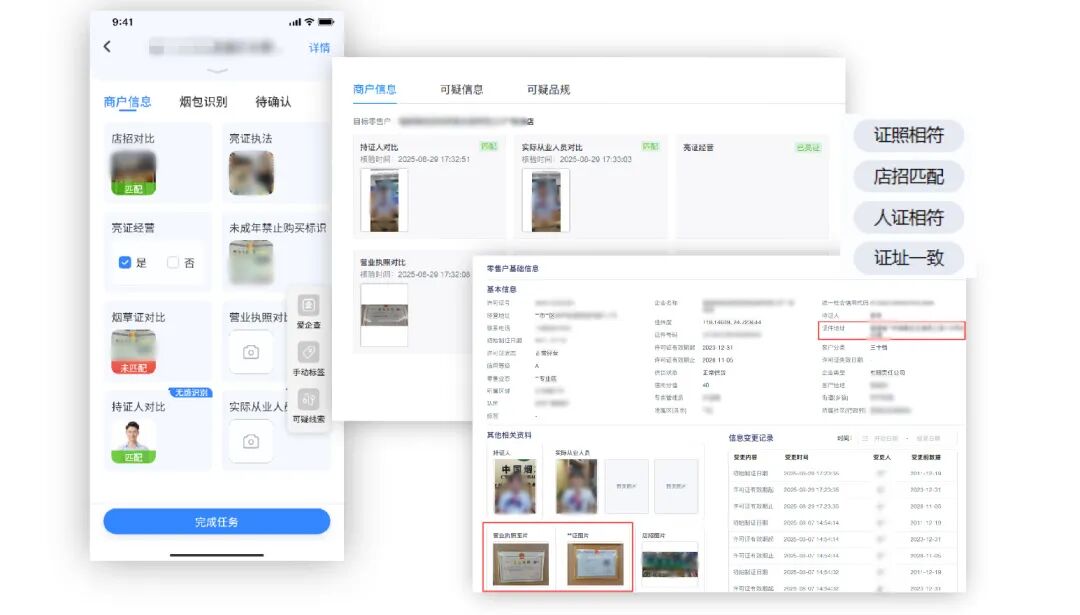Tap camera icon under 营业执照对比
Viewport: 1080px width, 615px height.
(251, 352)
